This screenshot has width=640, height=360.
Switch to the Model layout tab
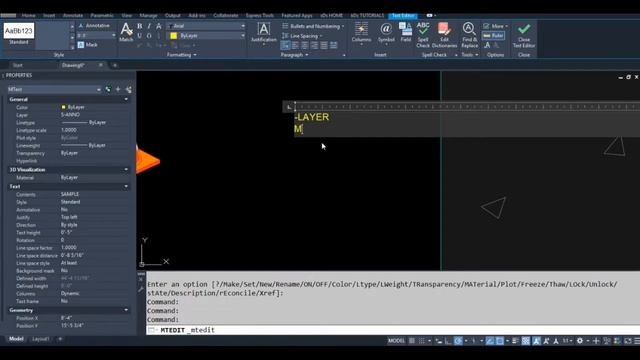[x=16, y=339]
